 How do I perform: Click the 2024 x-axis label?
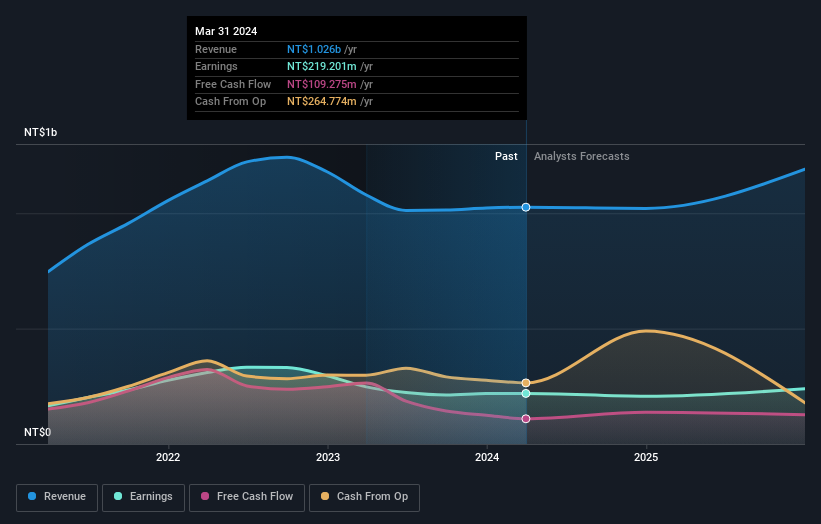point(487,458)
